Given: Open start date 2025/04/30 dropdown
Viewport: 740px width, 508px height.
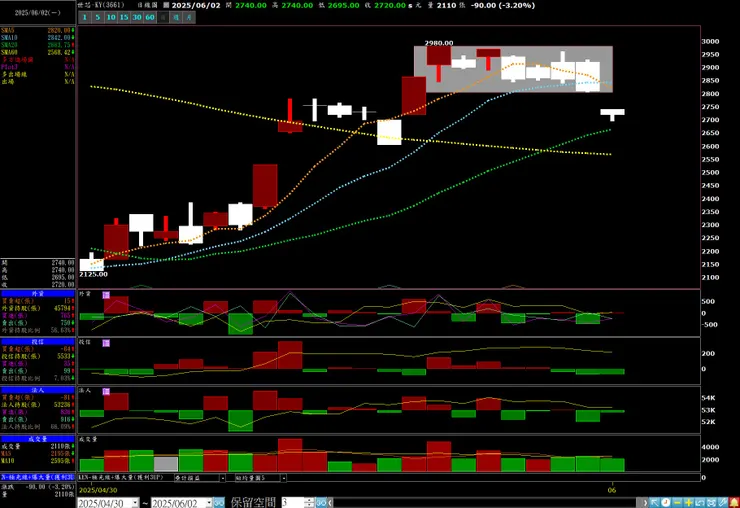Looking at the screenshot, I should pos(135,503).
